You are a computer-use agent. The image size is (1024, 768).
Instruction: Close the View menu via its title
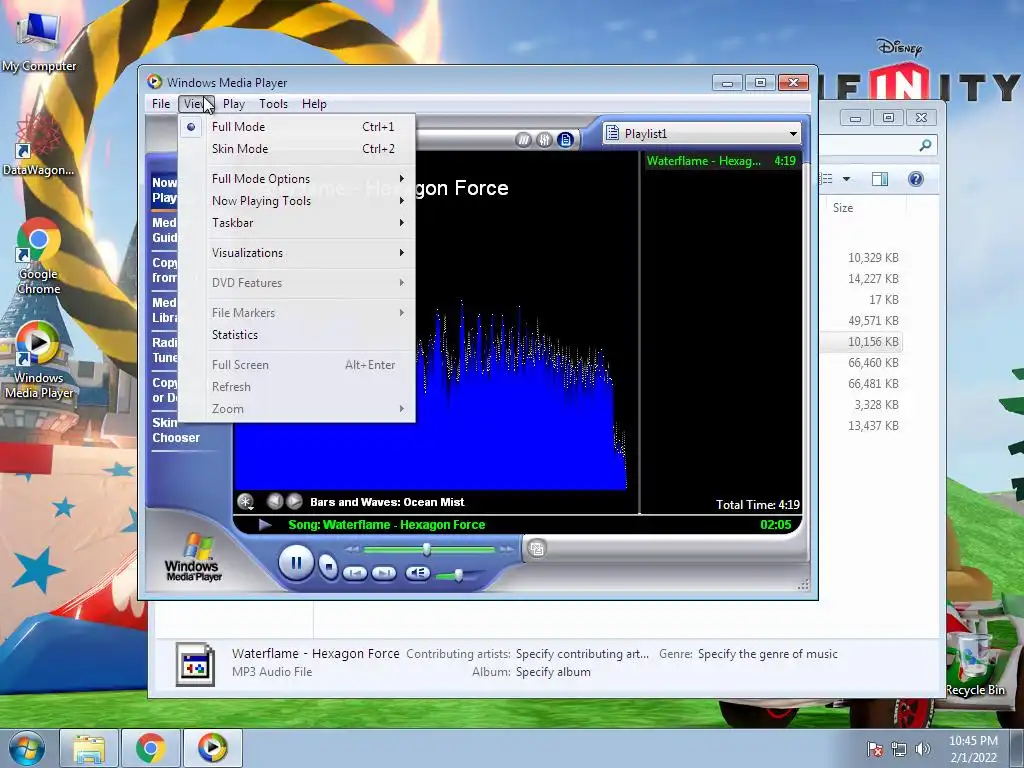tap(196, 104)
